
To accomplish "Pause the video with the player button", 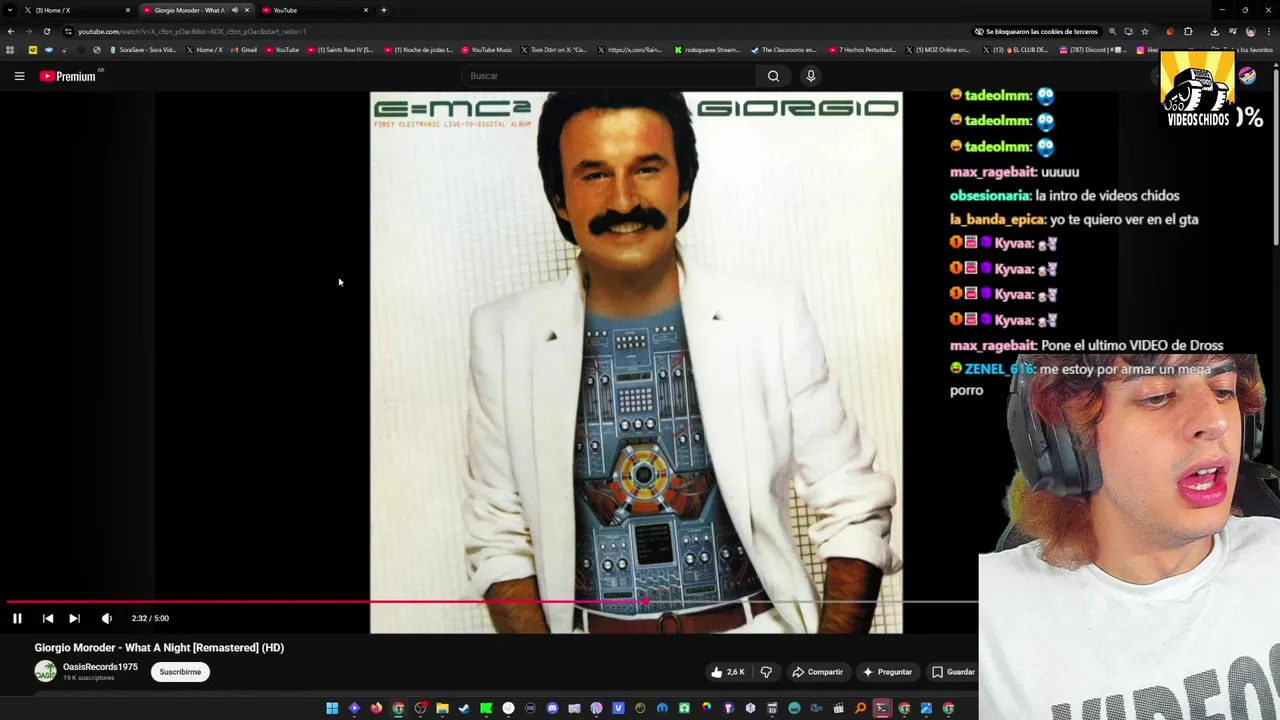I will point(17,618).
